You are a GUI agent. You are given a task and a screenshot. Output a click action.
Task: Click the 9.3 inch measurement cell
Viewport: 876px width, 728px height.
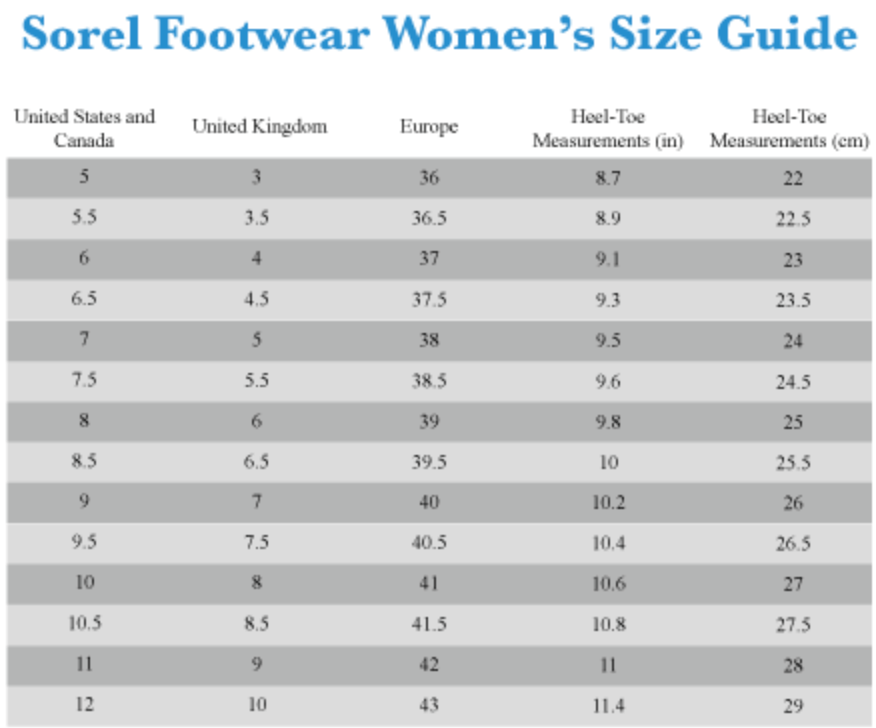click(607, 299)
